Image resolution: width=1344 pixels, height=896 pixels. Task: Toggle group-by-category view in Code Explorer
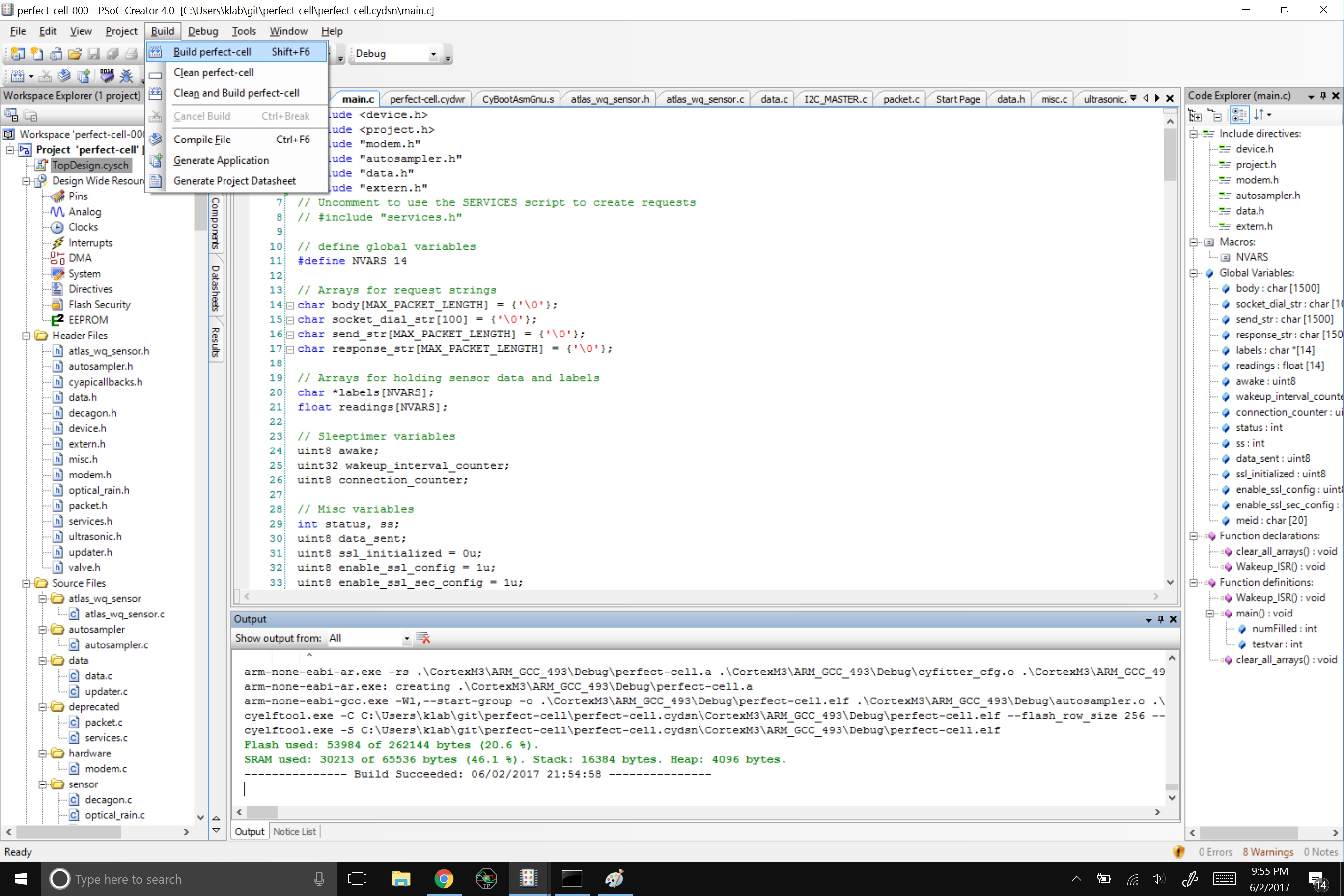(x=1239, y=115)
